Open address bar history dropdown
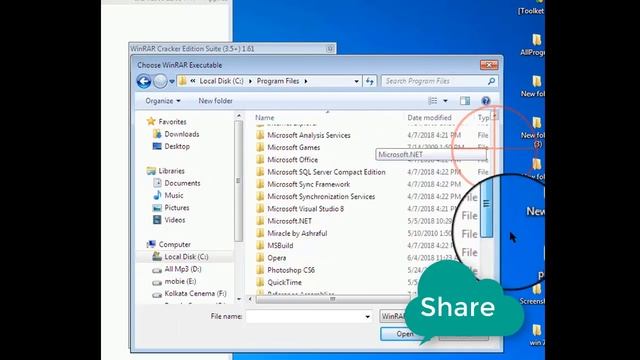Viewport: 640px width, 360px height. (356, 81)
